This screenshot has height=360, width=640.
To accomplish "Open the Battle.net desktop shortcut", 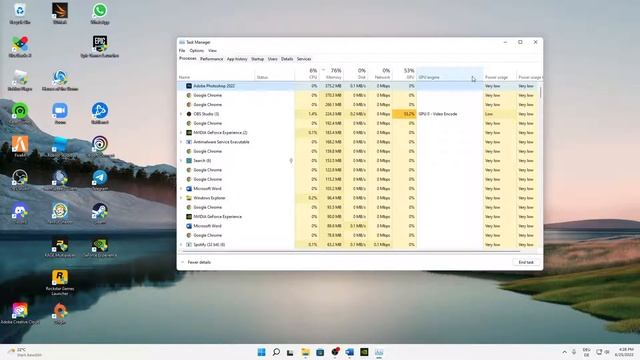I will click(x=100, y=113).
